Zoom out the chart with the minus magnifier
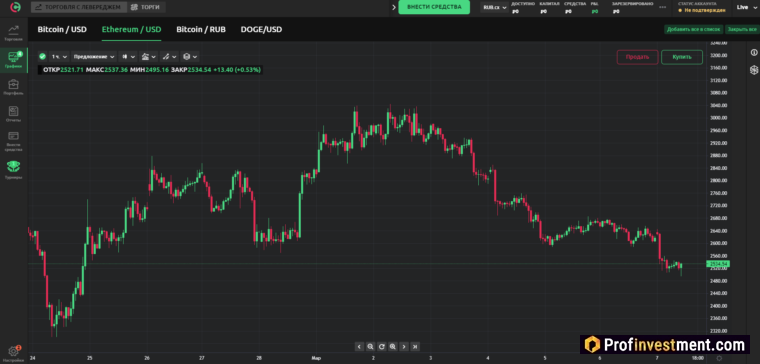The width and height of the screenshot is (760, 364). point(370,346)
